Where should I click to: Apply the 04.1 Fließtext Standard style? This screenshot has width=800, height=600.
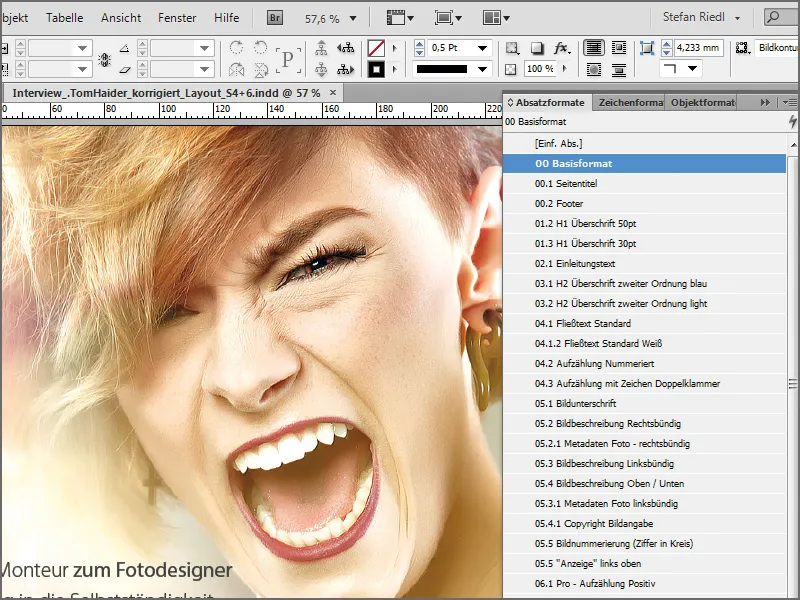pyautogui.click(x=644, y=323)
